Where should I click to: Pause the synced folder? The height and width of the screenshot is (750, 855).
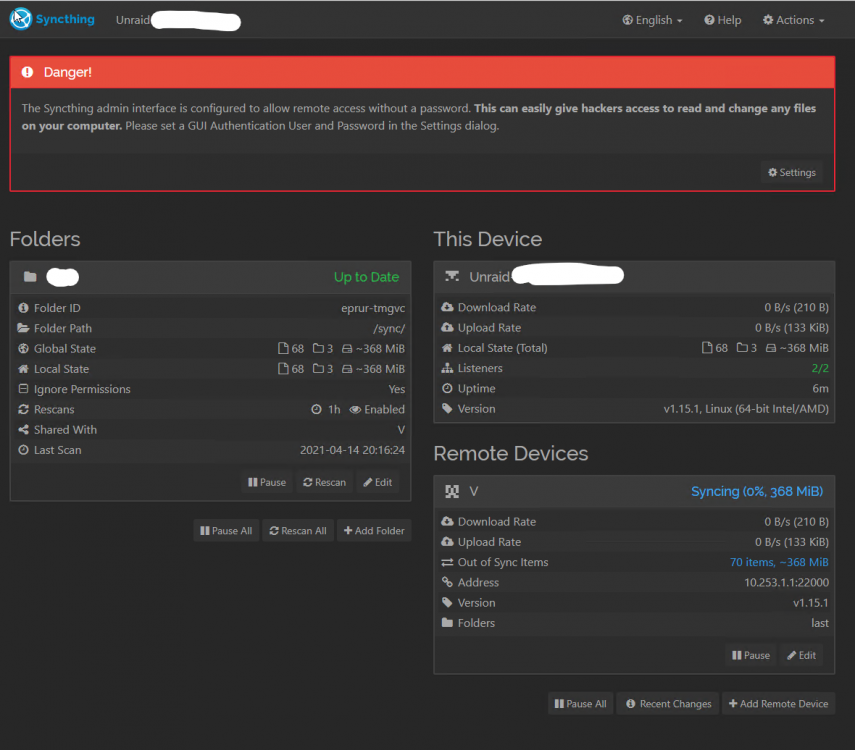tap(267, 482)
